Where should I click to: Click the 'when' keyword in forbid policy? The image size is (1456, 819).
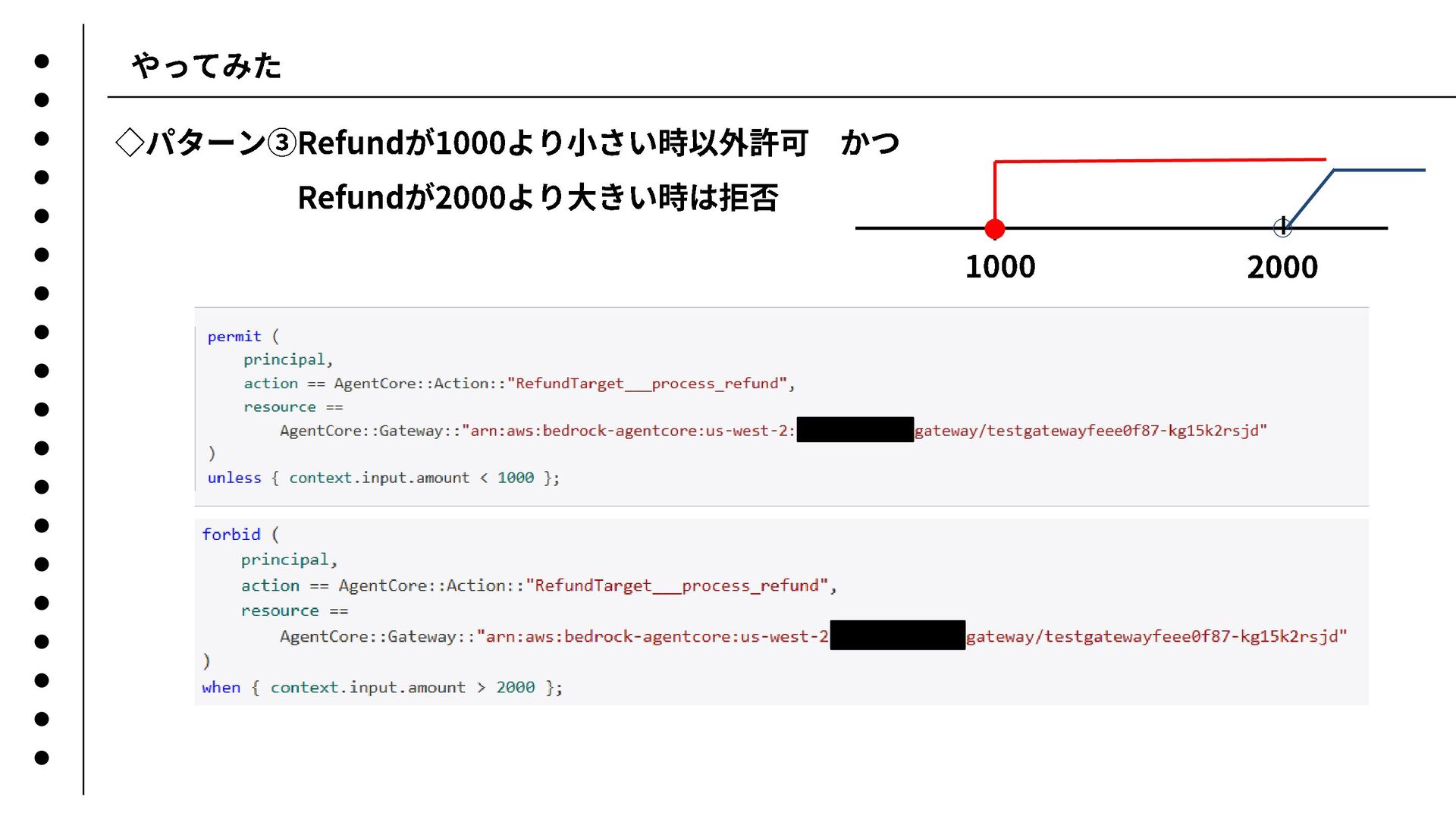pos(221,687)
